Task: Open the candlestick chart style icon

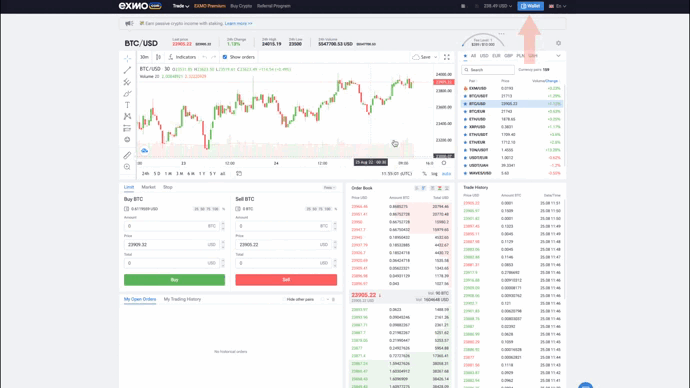Action: [158, 57]
